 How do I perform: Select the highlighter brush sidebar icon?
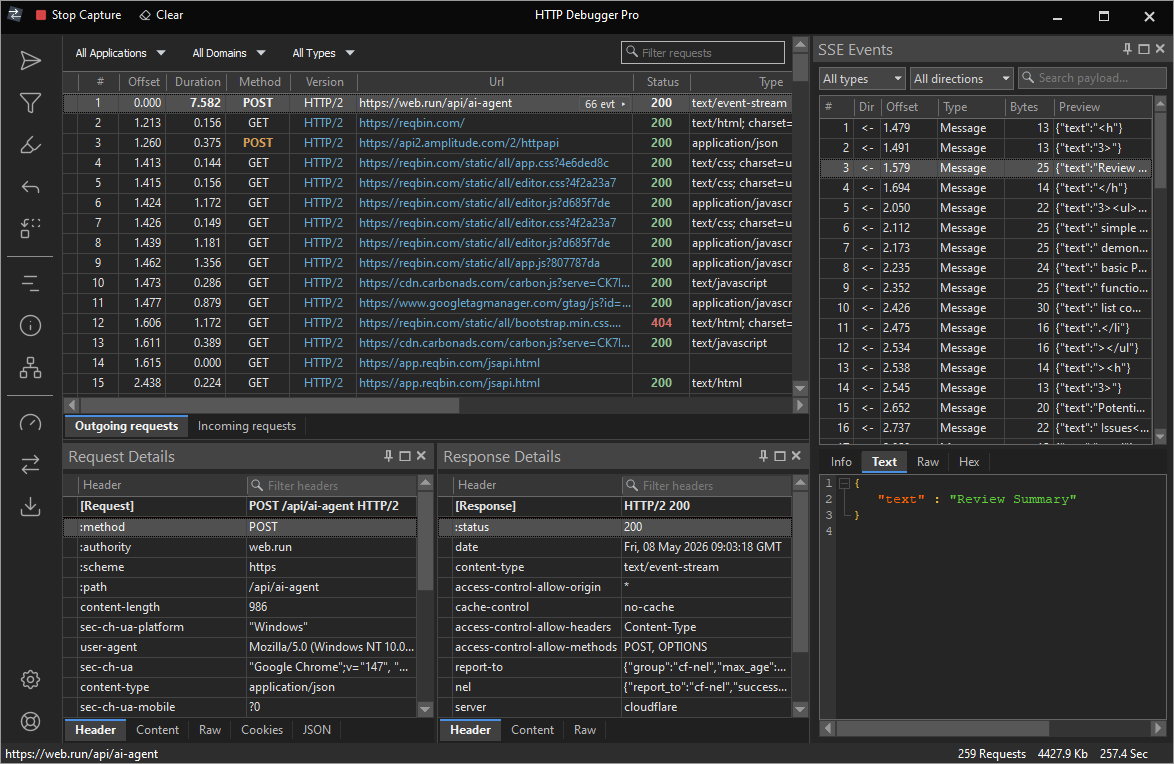click(30, 145)
